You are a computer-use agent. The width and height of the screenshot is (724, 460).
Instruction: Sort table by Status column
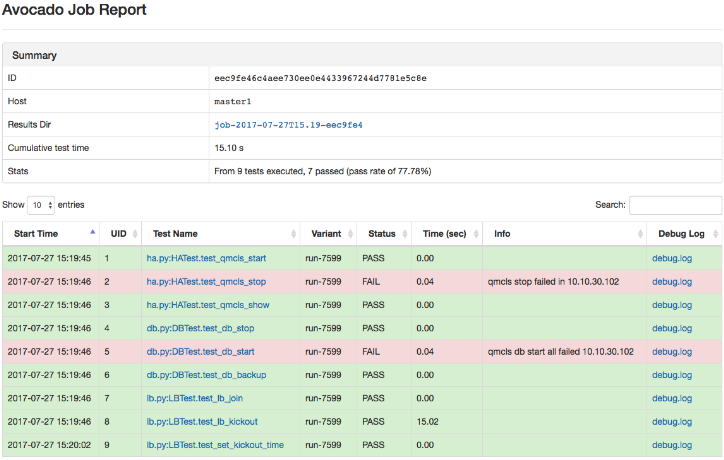pyautogui.click(x=382, y=233)
